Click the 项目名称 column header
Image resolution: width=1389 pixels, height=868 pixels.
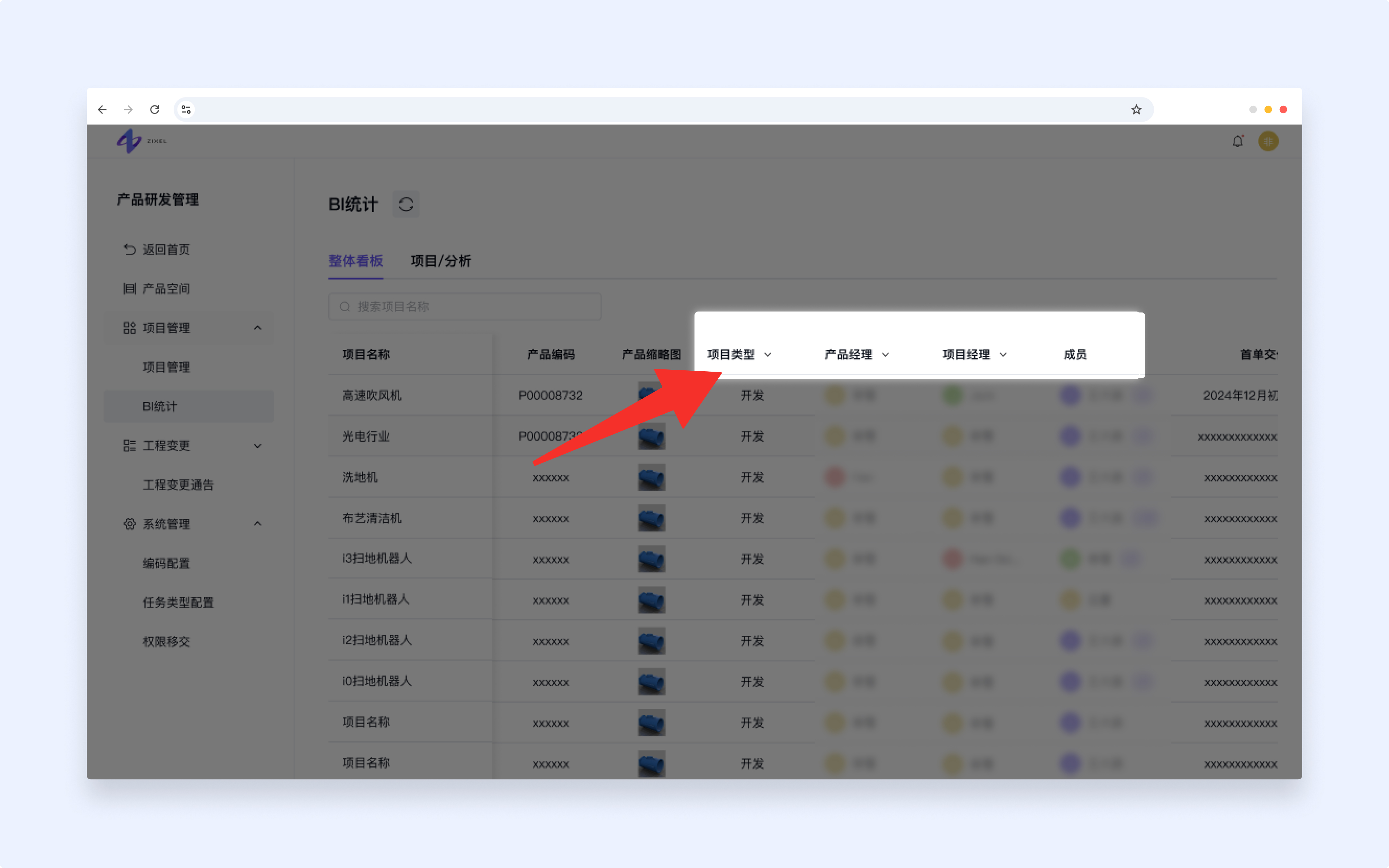[x=366, y=355]
